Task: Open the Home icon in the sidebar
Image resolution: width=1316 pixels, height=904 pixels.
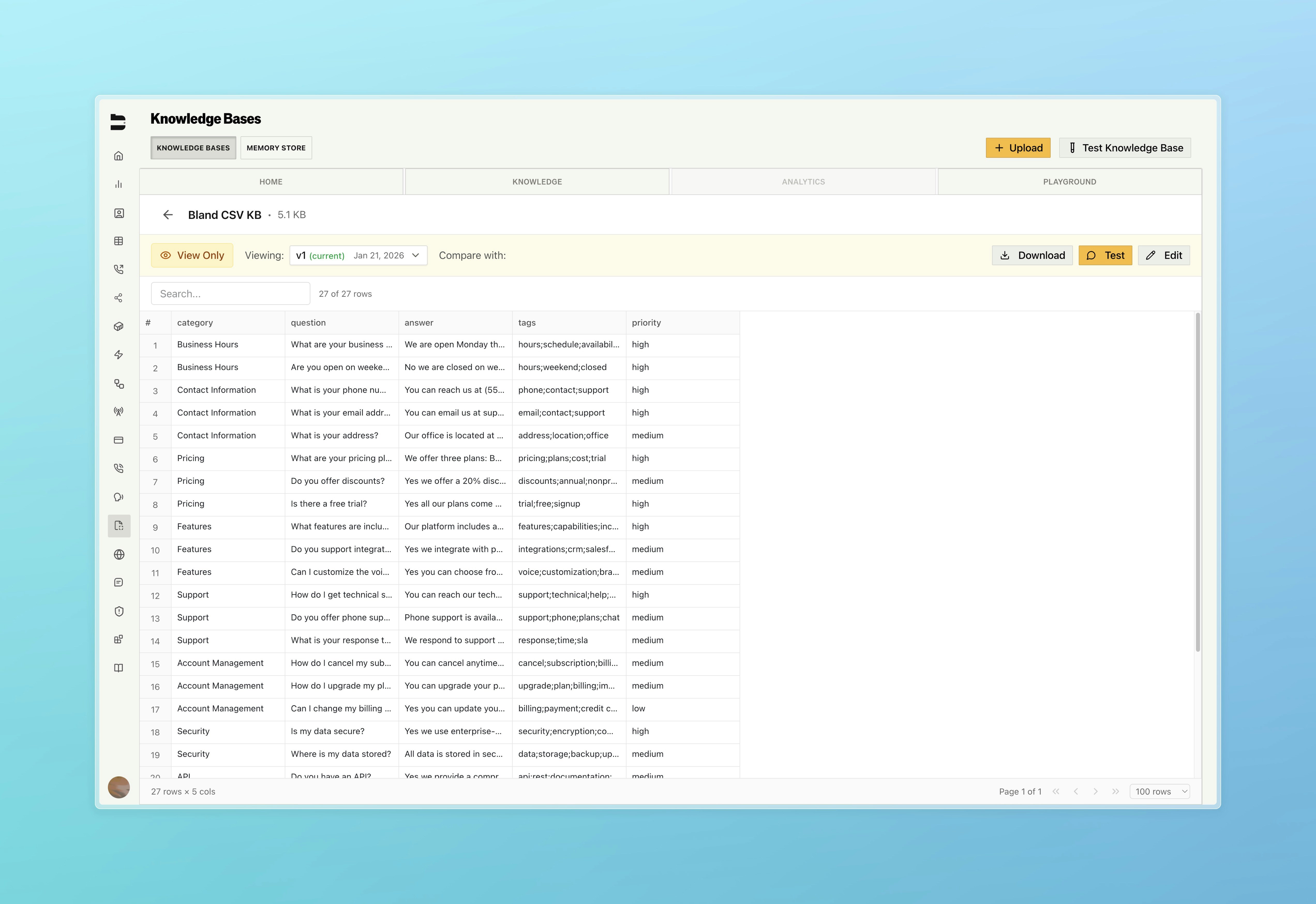Action: (119, 155)
